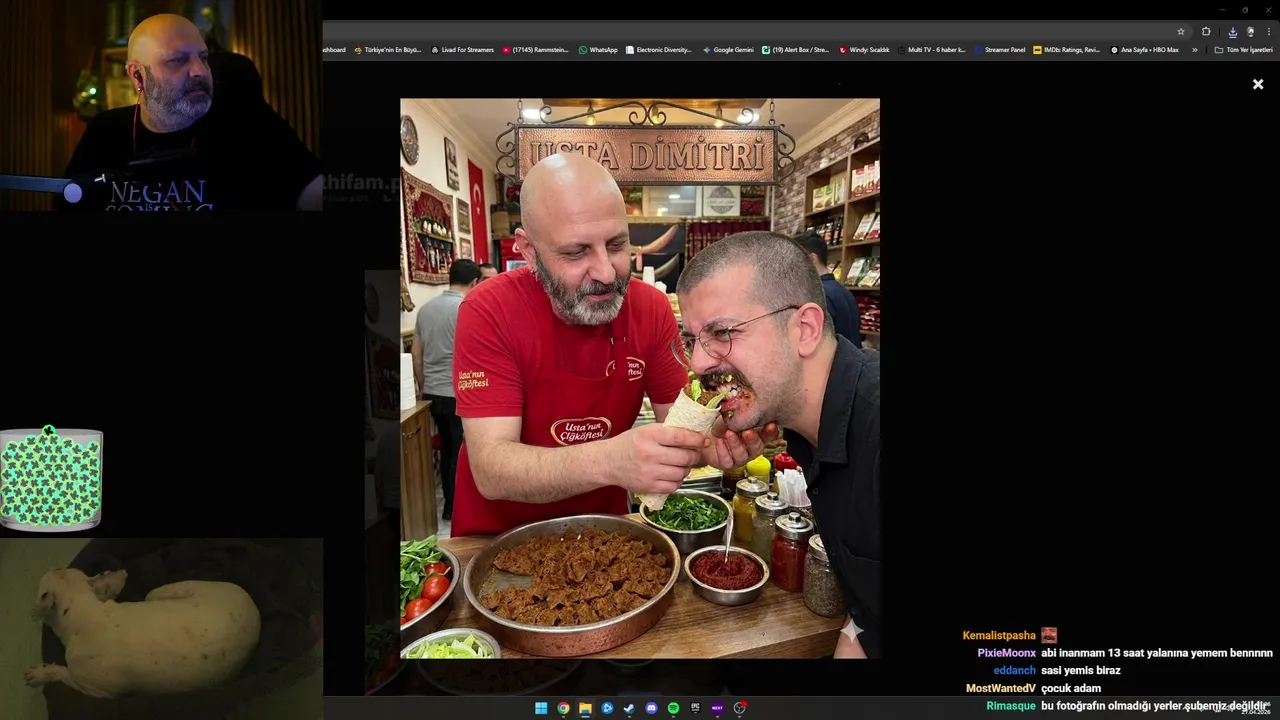Open the Streamer Panel bookmark
1280x720 pixels.
1000,49
